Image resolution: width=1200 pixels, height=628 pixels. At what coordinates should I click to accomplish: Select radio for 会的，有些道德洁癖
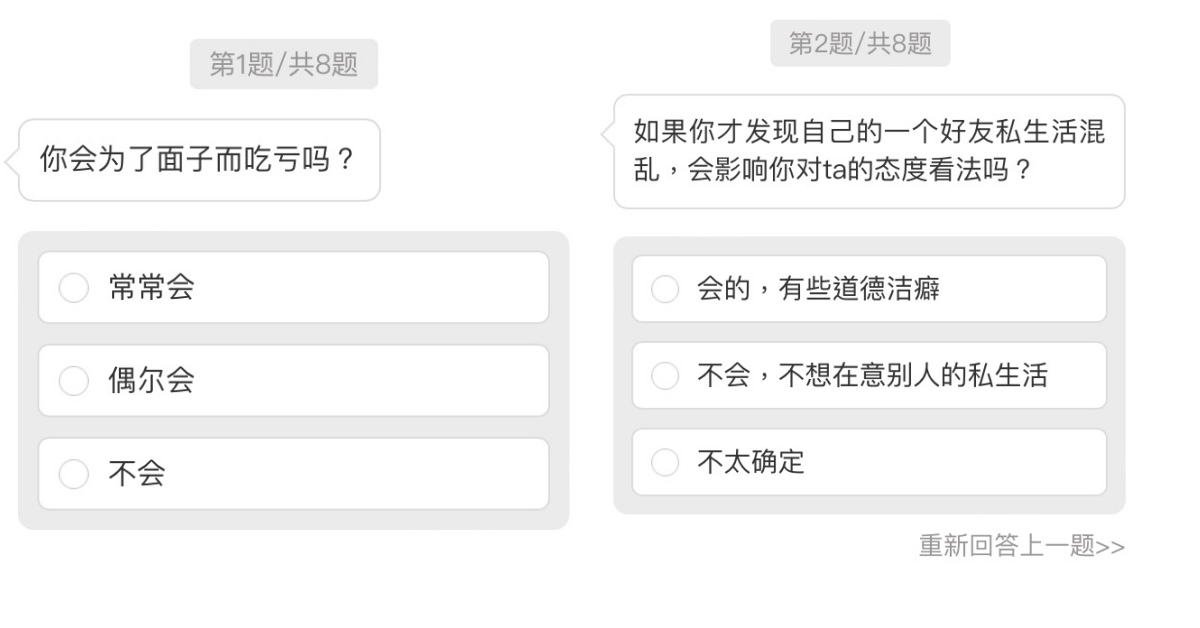pyautogui.click(x=665, y=290)
